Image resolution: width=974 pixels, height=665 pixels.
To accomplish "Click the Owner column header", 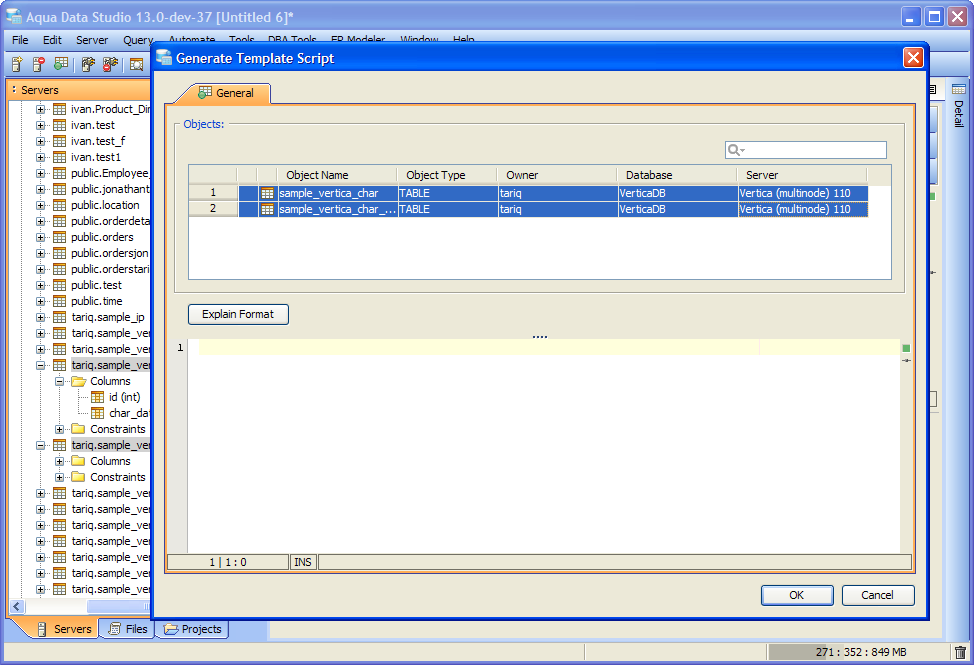I will coord(557,175).
